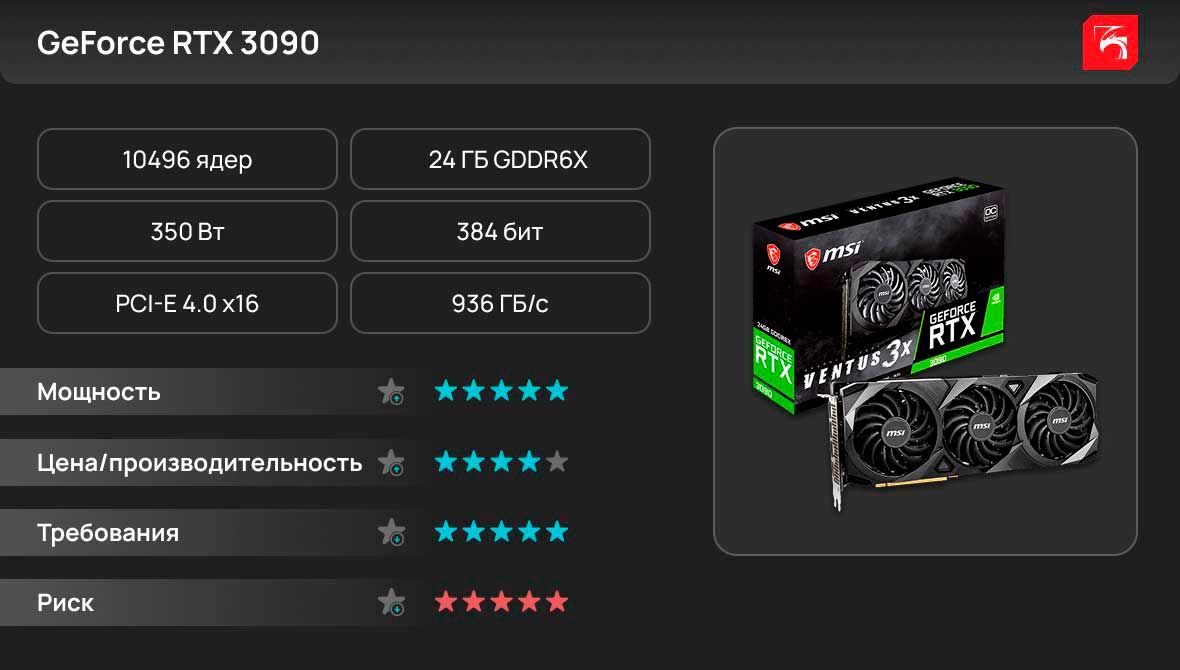Click the first blue star in Мощность row
Image resolution: width=1180 pixels, height=670 pixels.
[446, 391]
